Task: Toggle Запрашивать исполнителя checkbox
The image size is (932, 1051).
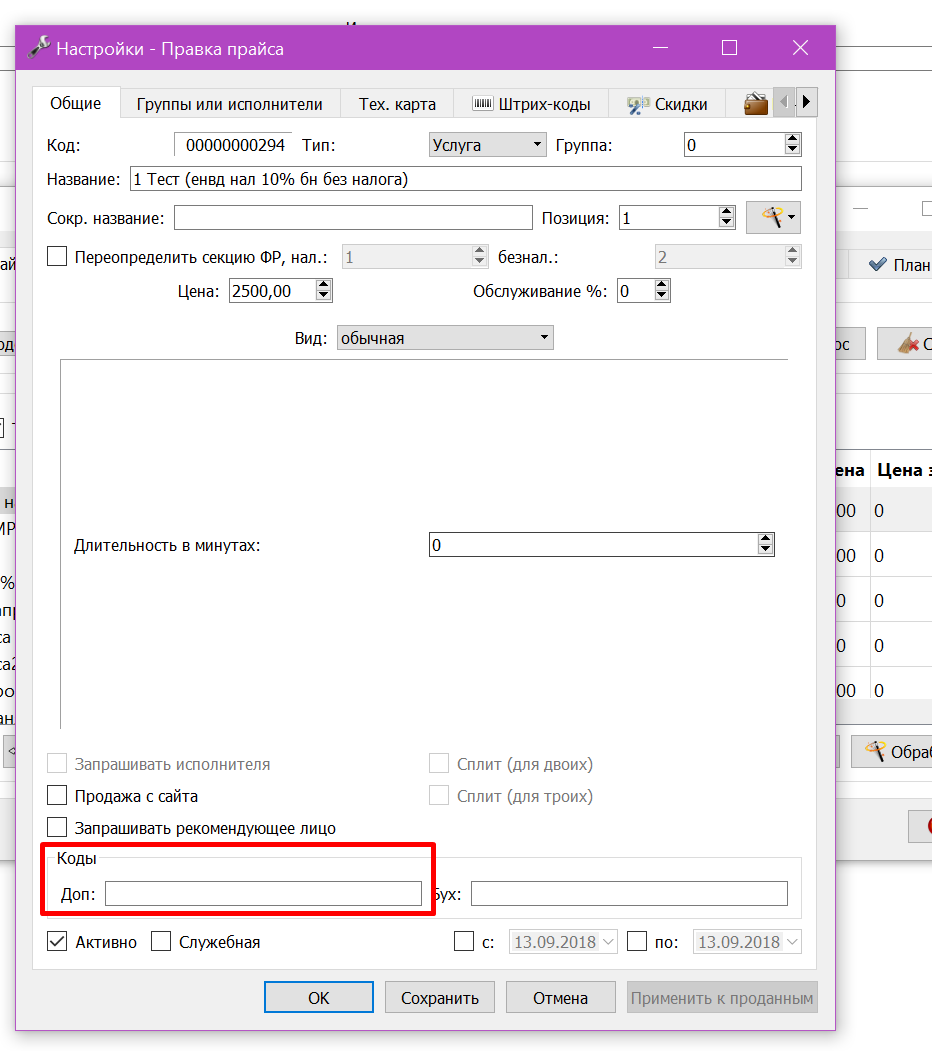Action: point(57,763)
